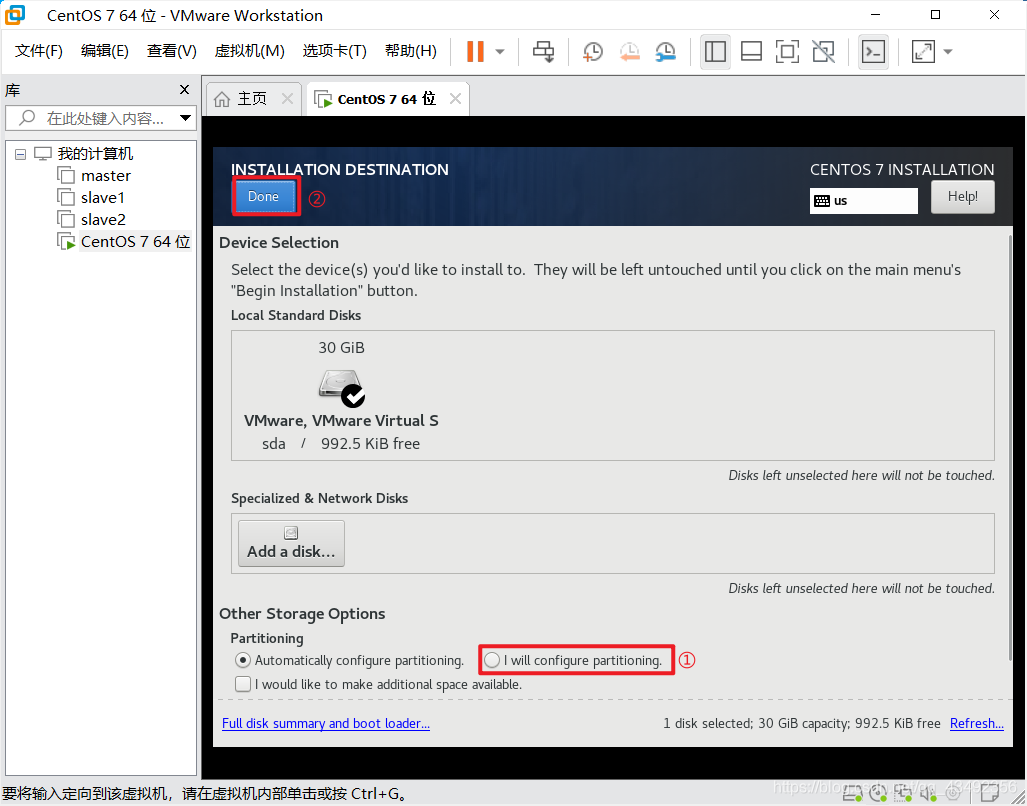The image size is (1027, 806).
Task: Take a snapshot using the clock-plus icon
Action: 593,51
